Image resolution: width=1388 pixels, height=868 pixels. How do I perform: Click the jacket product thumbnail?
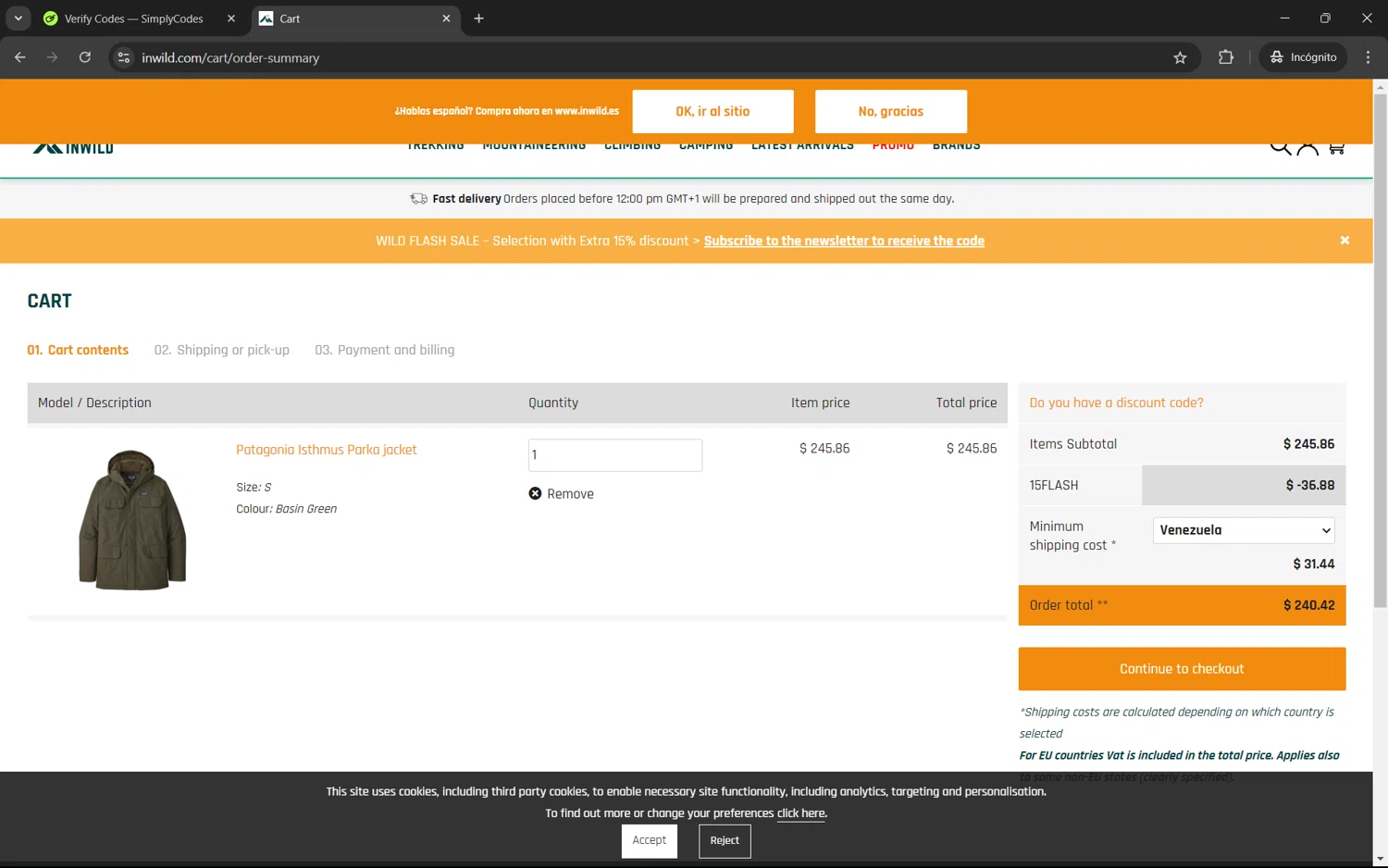[132, 519]
